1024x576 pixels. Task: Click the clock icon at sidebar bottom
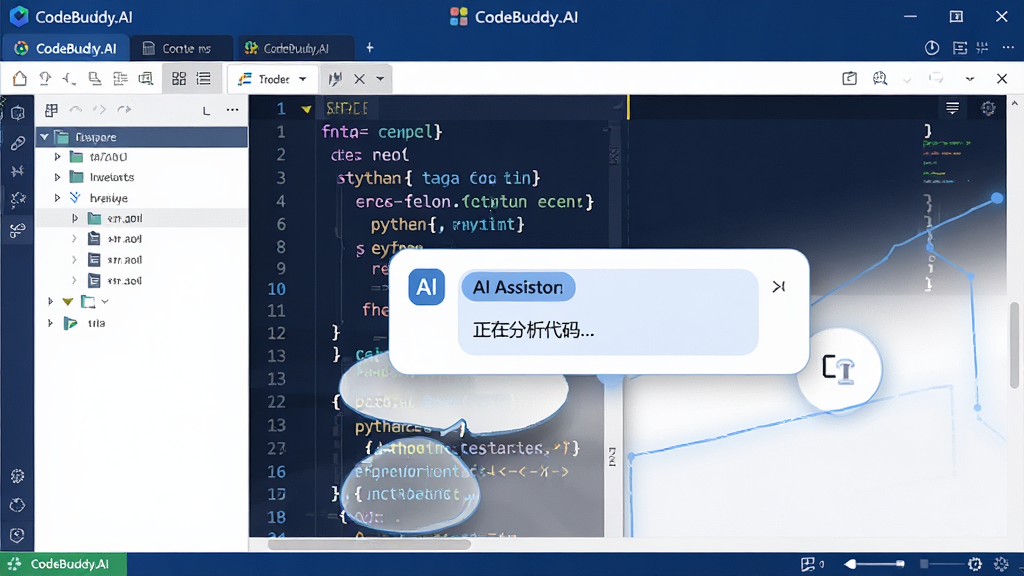pos(18,536)
